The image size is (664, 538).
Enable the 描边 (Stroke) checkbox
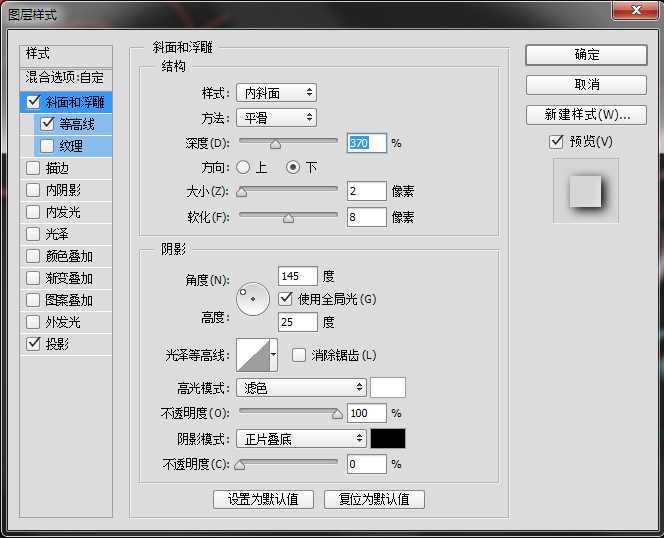(34, 168)
